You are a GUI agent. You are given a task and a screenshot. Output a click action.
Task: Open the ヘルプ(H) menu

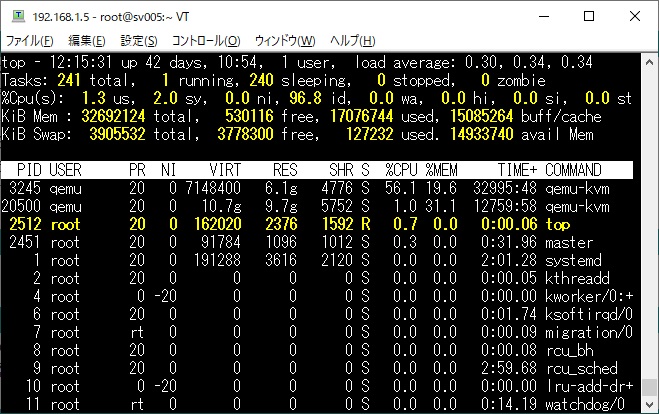coord(352,41)
